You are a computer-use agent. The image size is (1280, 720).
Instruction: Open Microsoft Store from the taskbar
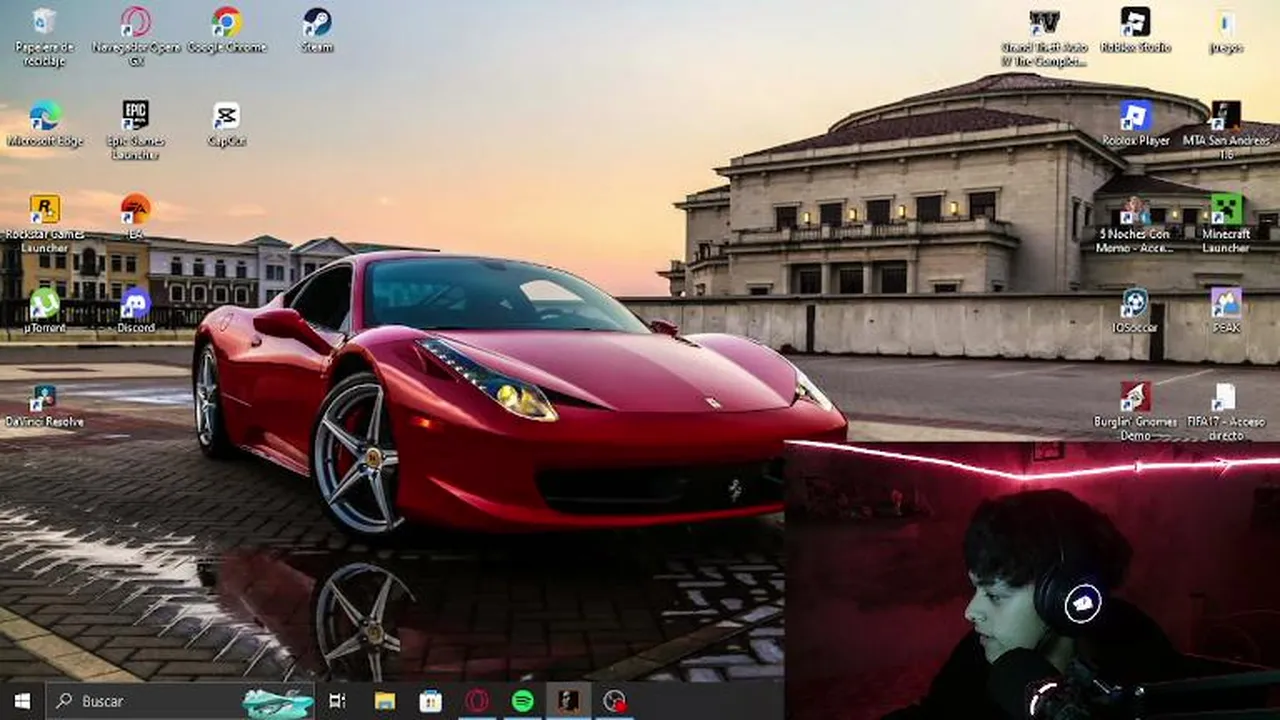coord(431,701)
